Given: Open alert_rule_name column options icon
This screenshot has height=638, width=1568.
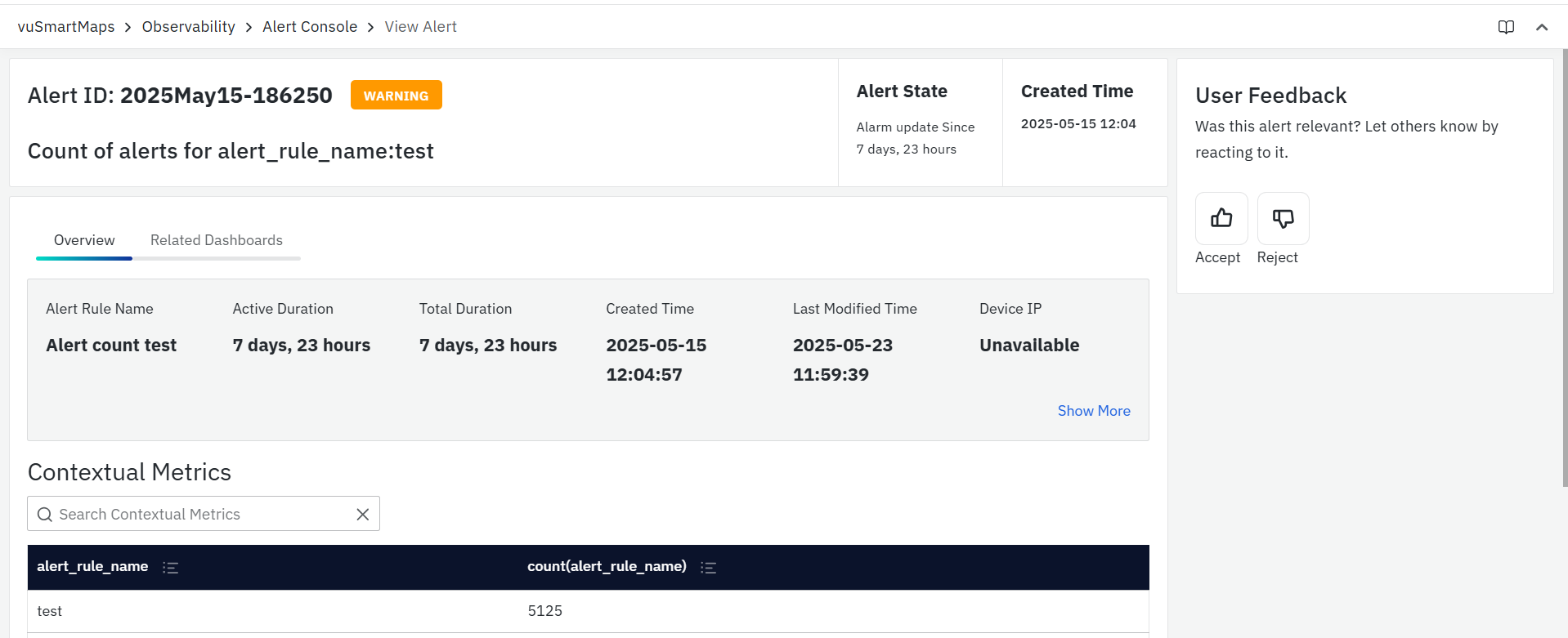Looking at the screenshot, I should [x=170, y=567].
